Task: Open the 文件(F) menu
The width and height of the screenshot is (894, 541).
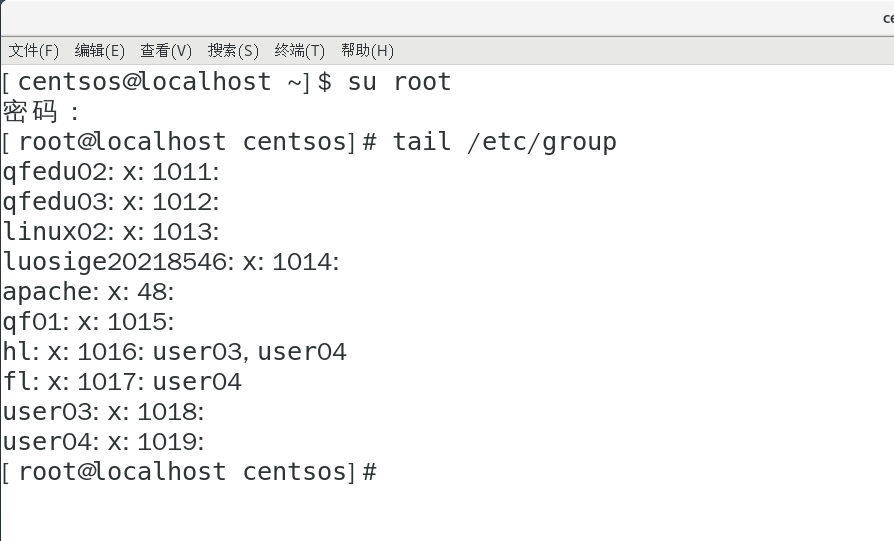Action: pyautogui.click(x=34, y=50)
